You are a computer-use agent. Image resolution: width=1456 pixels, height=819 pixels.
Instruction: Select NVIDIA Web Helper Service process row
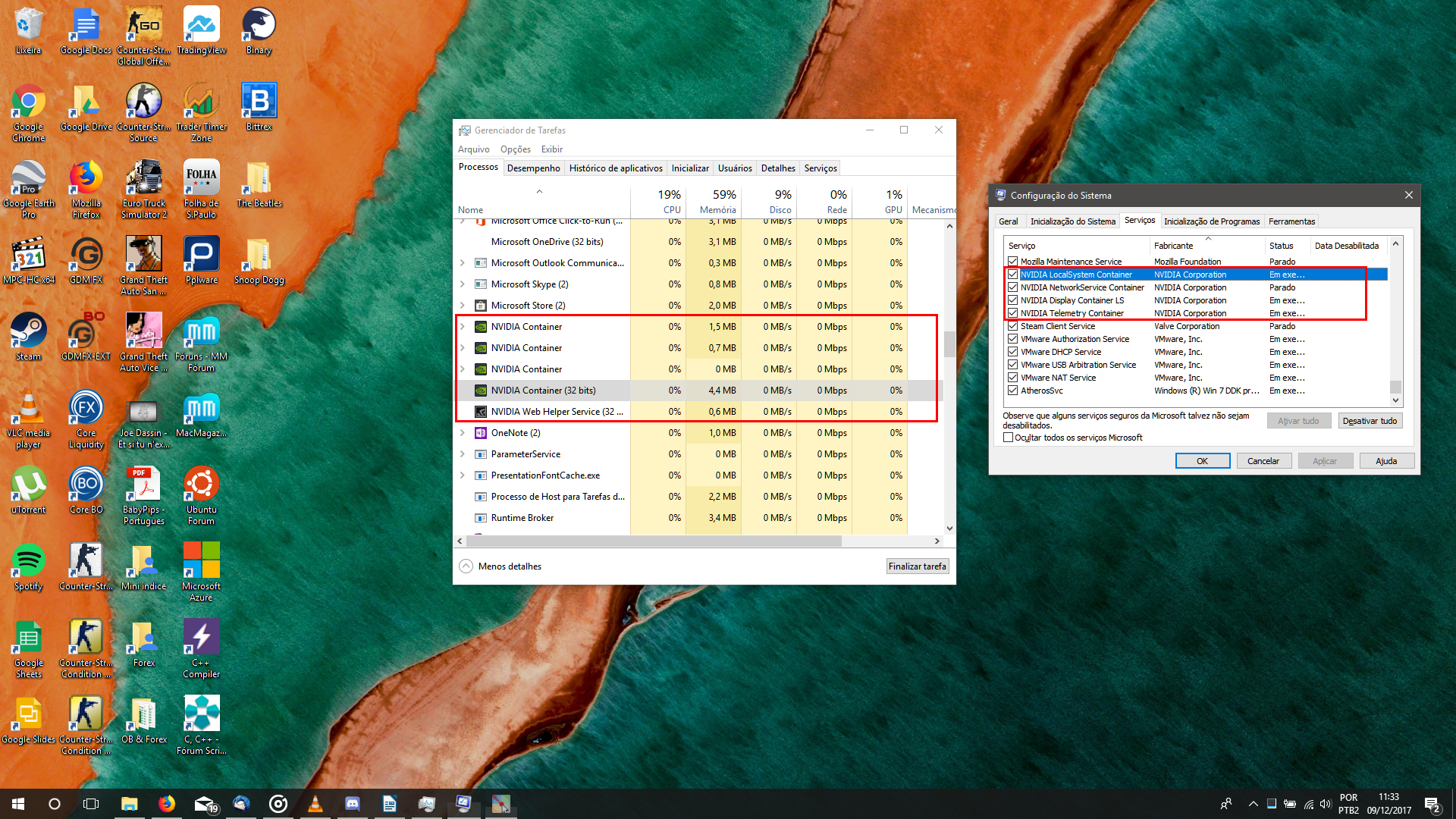tap(698, 412)
